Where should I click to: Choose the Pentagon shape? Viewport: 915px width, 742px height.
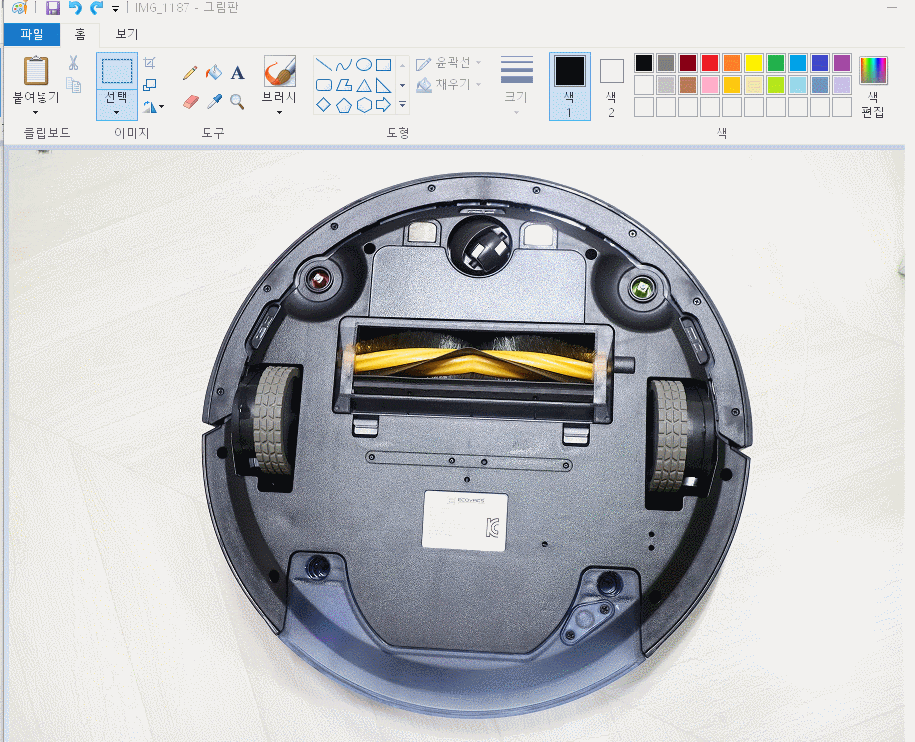pos(344,105)
